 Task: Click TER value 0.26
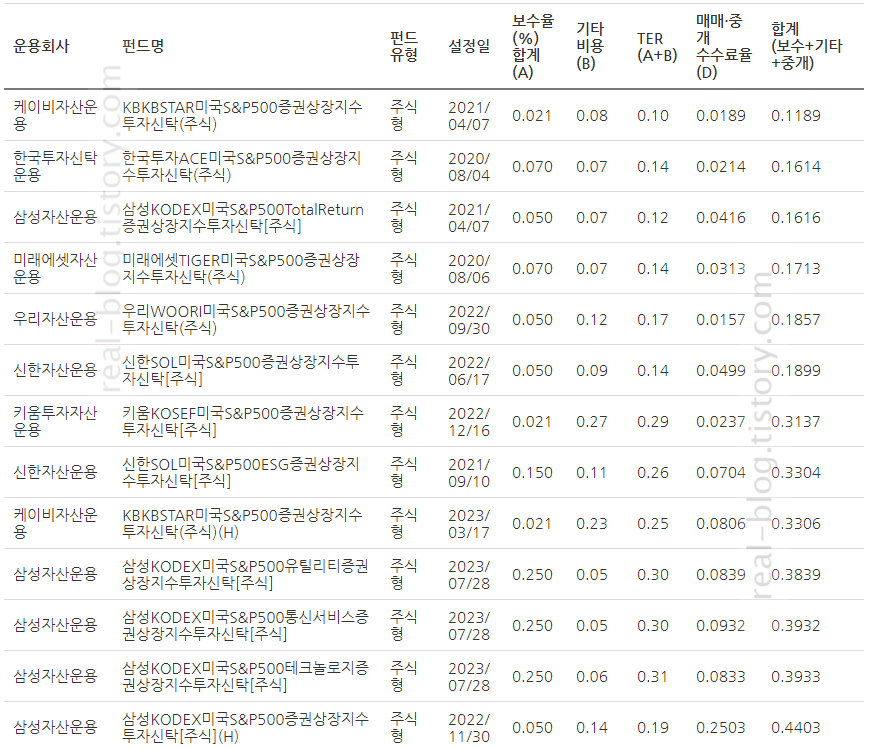(x=653, y=473)
